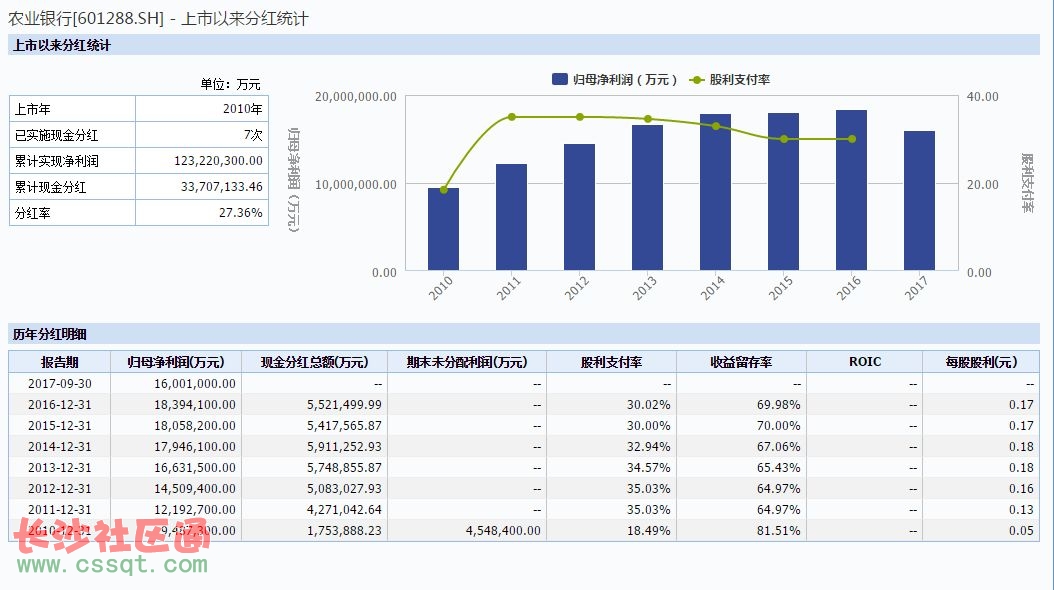Click dividend total 5,083,027.93

(344, 489)
